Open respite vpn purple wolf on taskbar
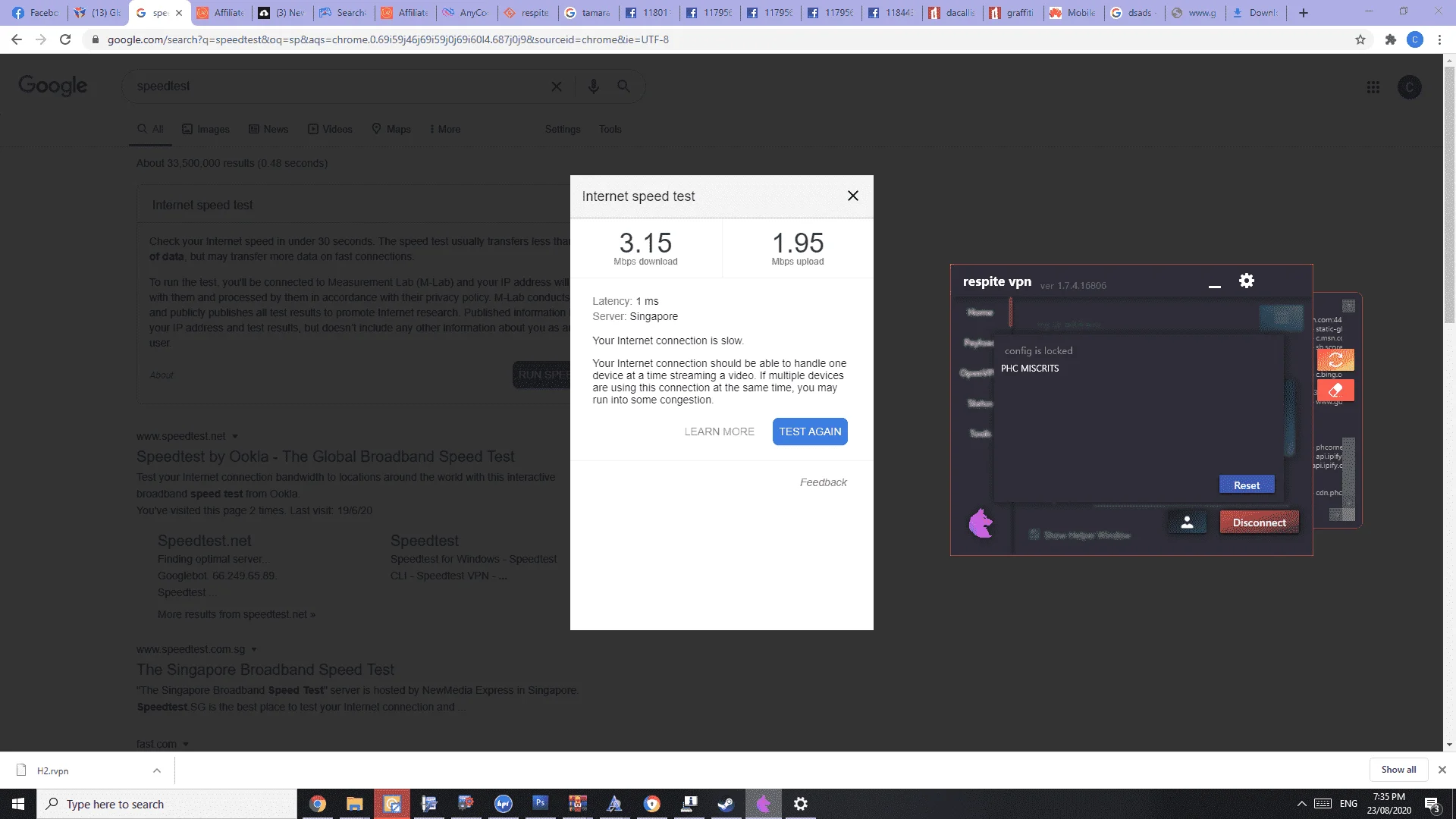This screenshot has width=1456, height=819. [x=763, y=804]
